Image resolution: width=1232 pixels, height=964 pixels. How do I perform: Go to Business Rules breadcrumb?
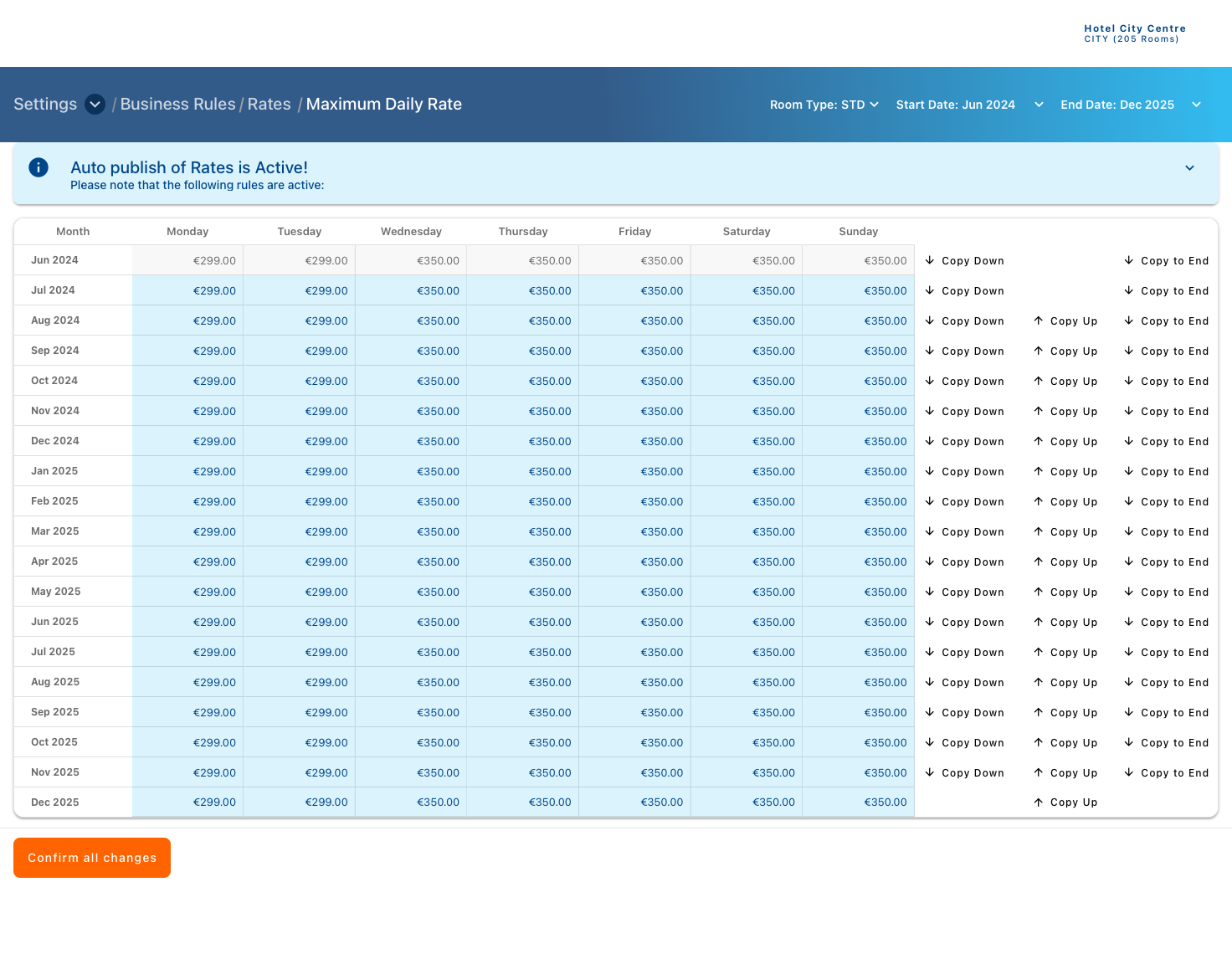pyautogui.click(x=177, y=105)
